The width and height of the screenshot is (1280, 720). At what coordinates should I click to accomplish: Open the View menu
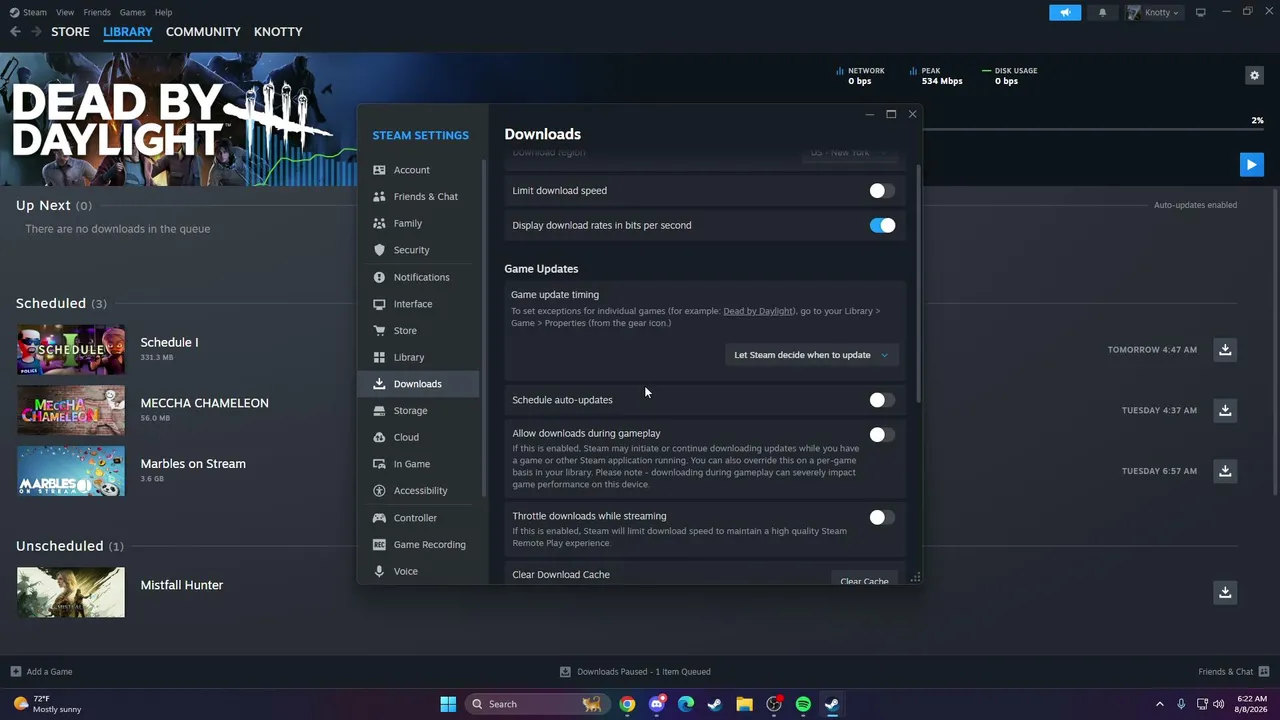point(65,12)
